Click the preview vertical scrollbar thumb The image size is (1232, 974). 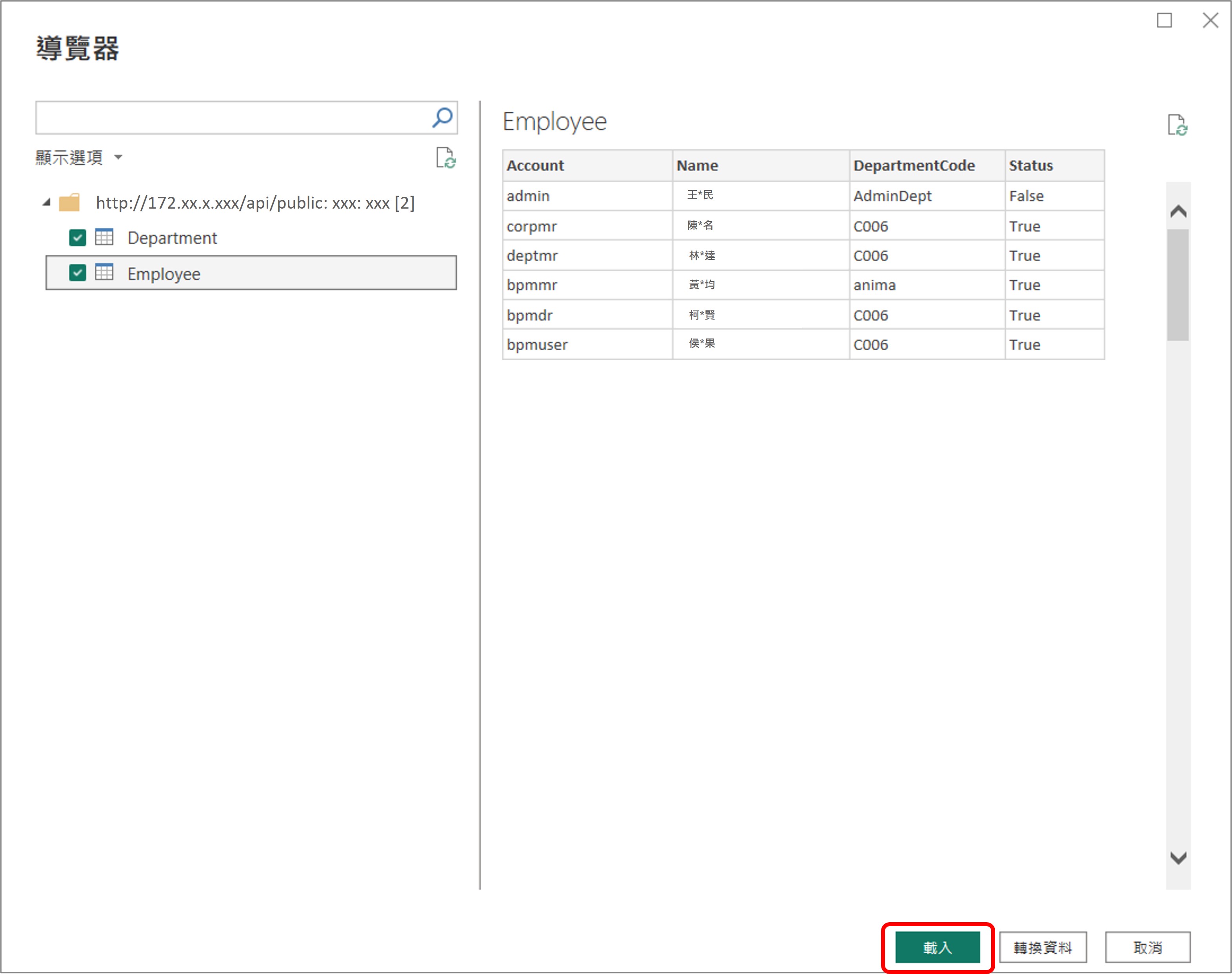tap(1178, 285)
